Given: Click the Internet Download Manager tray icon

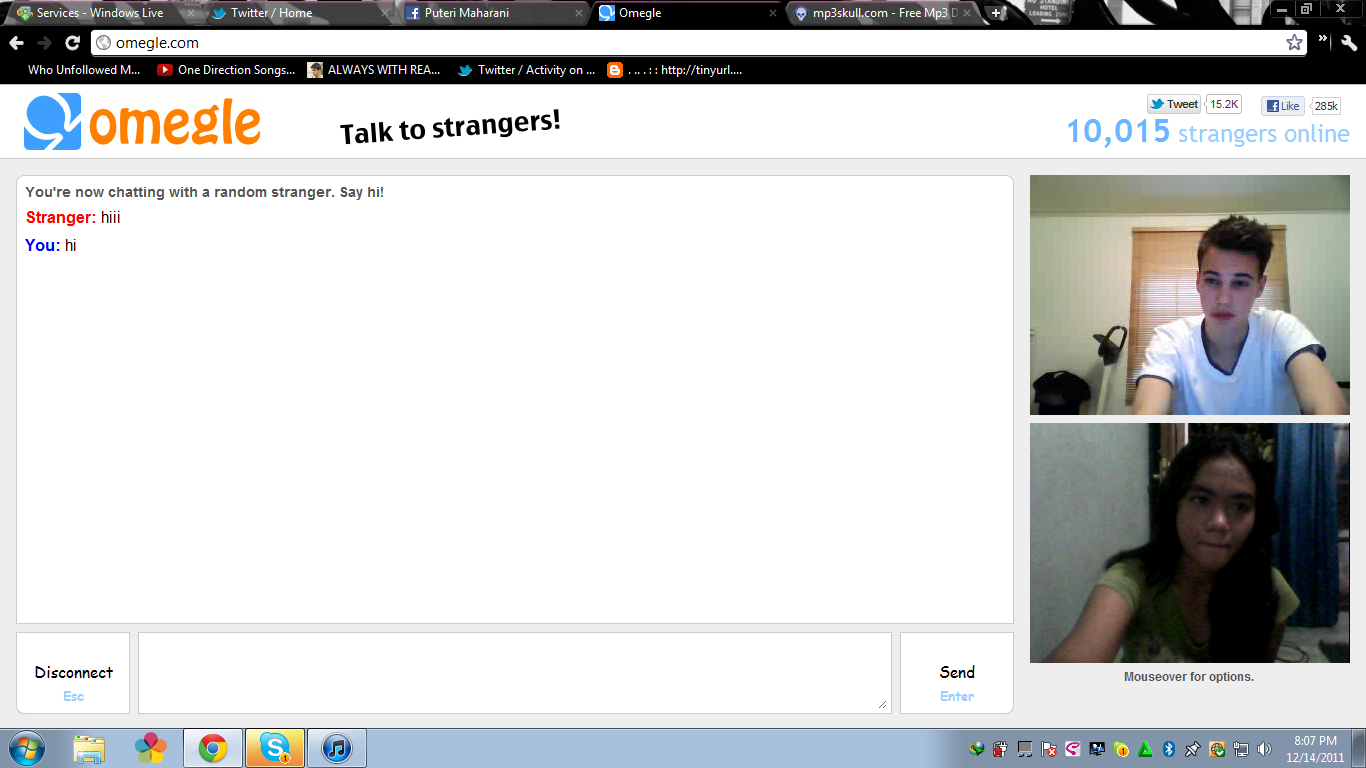Looking at the screenshot, I should click(x=977, y=749).
